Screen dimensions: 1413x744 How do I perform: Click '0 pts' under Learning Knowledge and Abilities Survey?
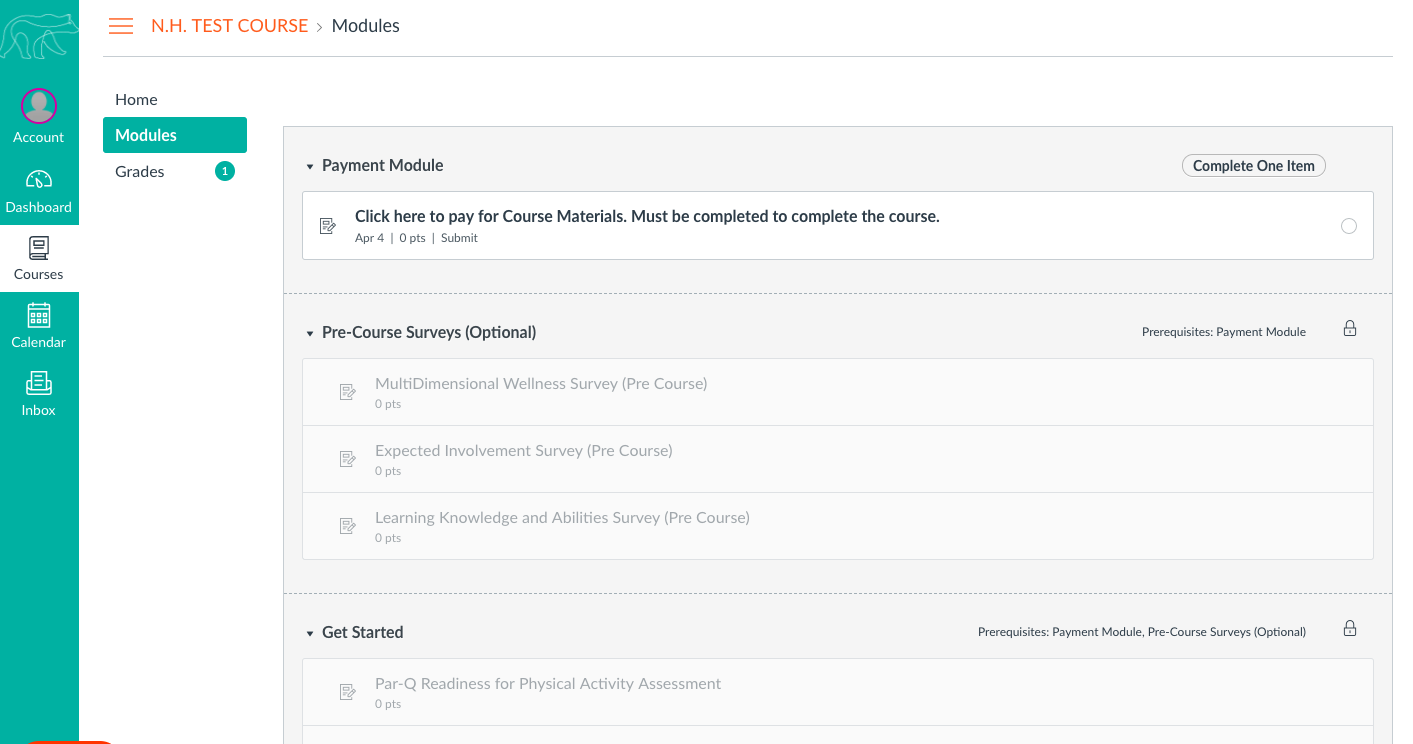[x=388, y=538]
